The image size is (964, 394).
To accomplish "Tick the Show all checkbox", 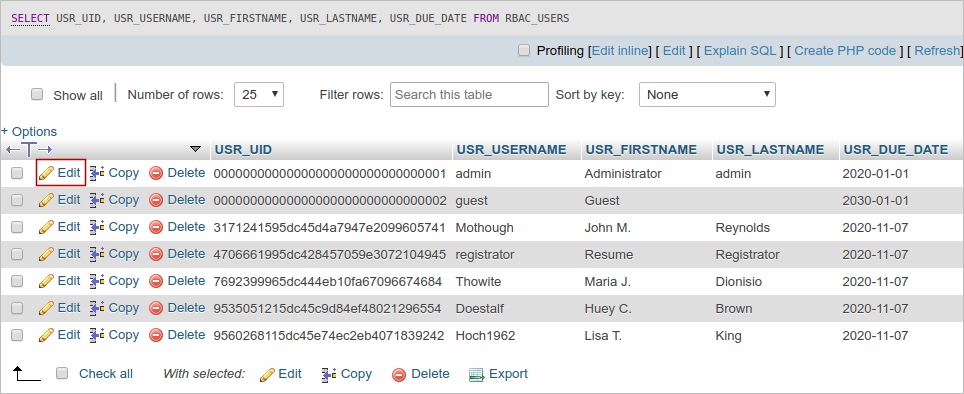I will pyautogui.click(x=38, y=95).
